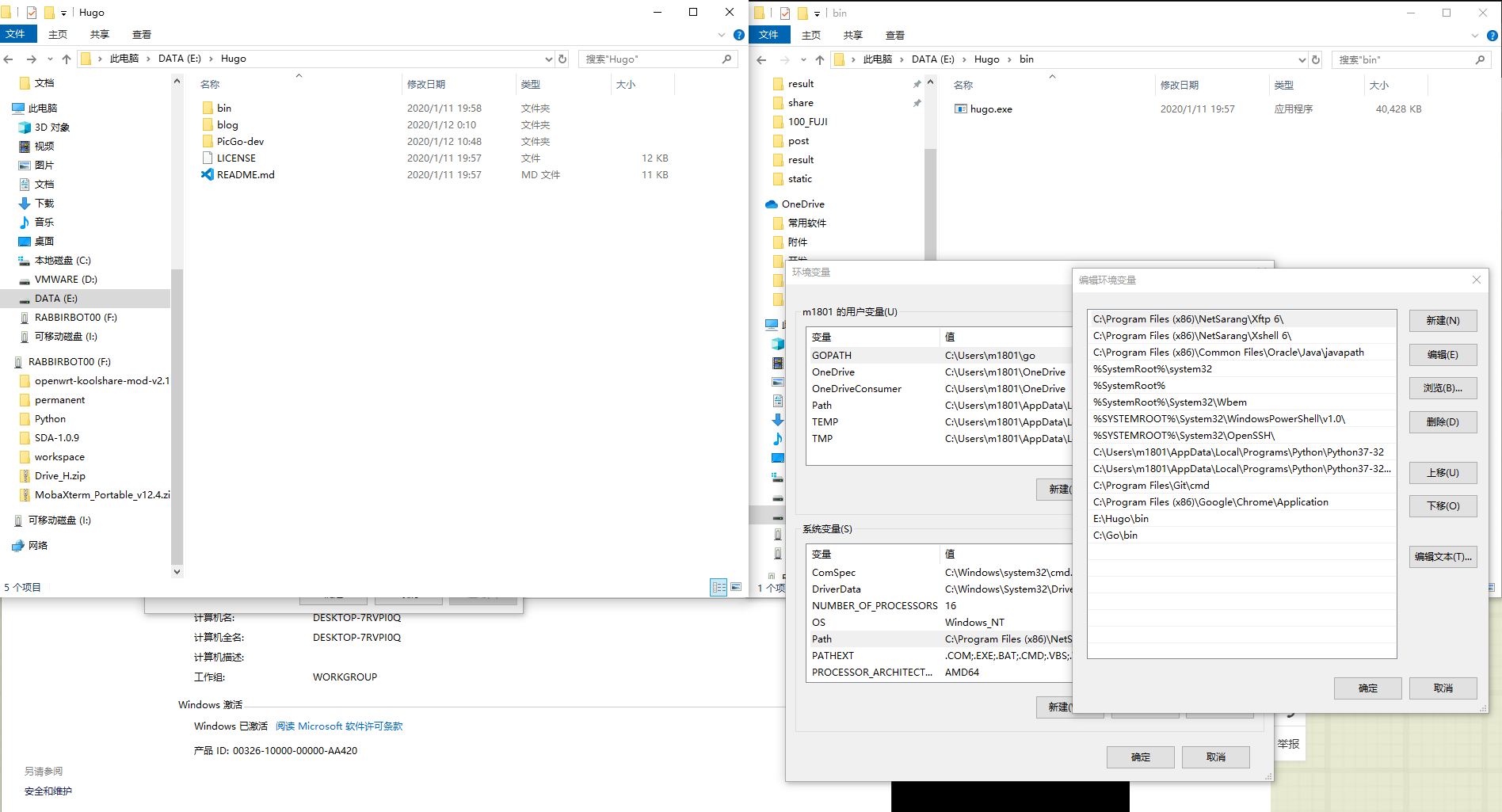Viewport: 1502px width, 812px height.
Task: Click 删除(D) button in path editor
Action: click(1443, 422)
